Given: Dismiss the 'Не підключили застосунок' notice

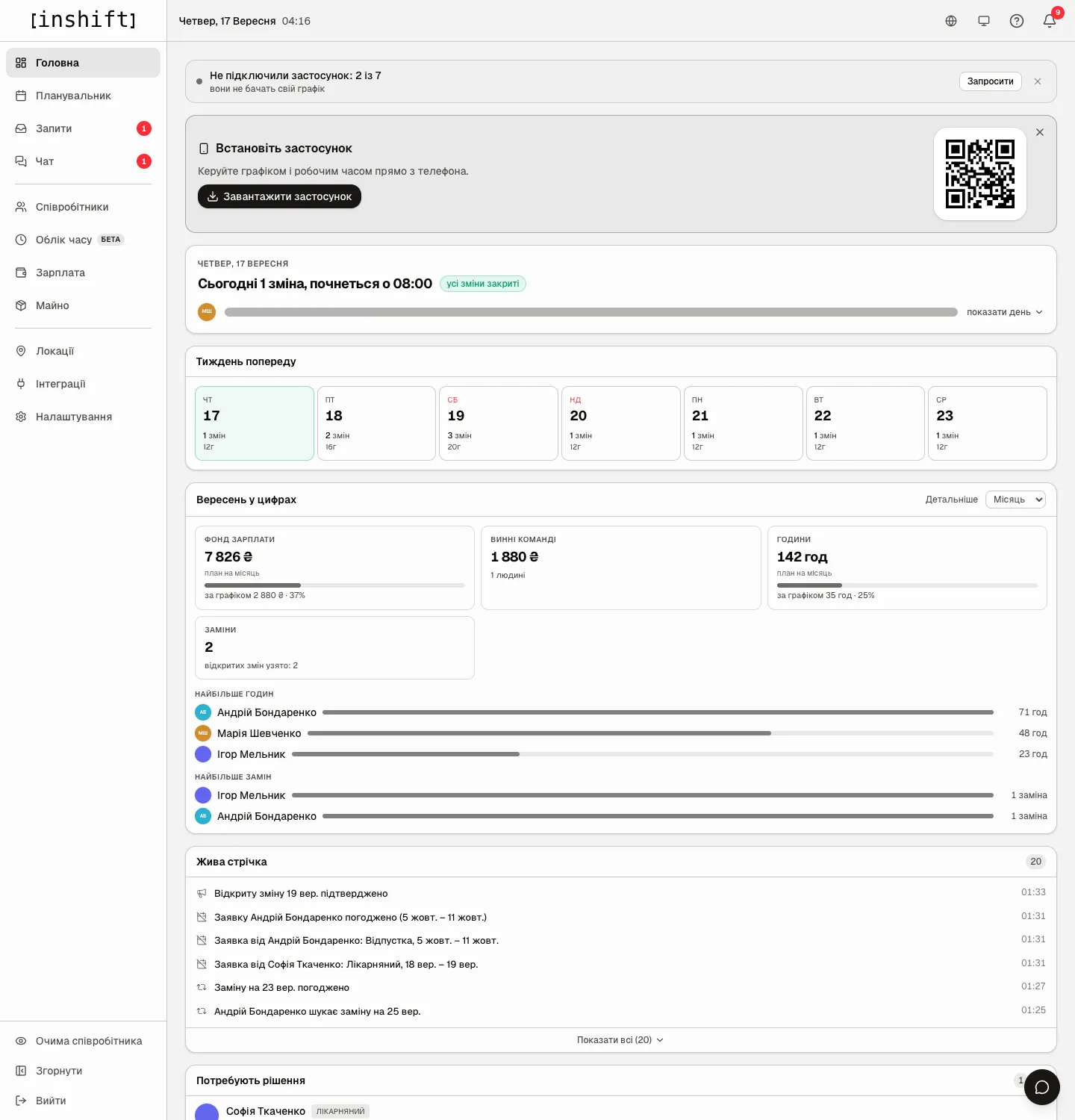Looking at the screenshot, I should coord(1038,81).
